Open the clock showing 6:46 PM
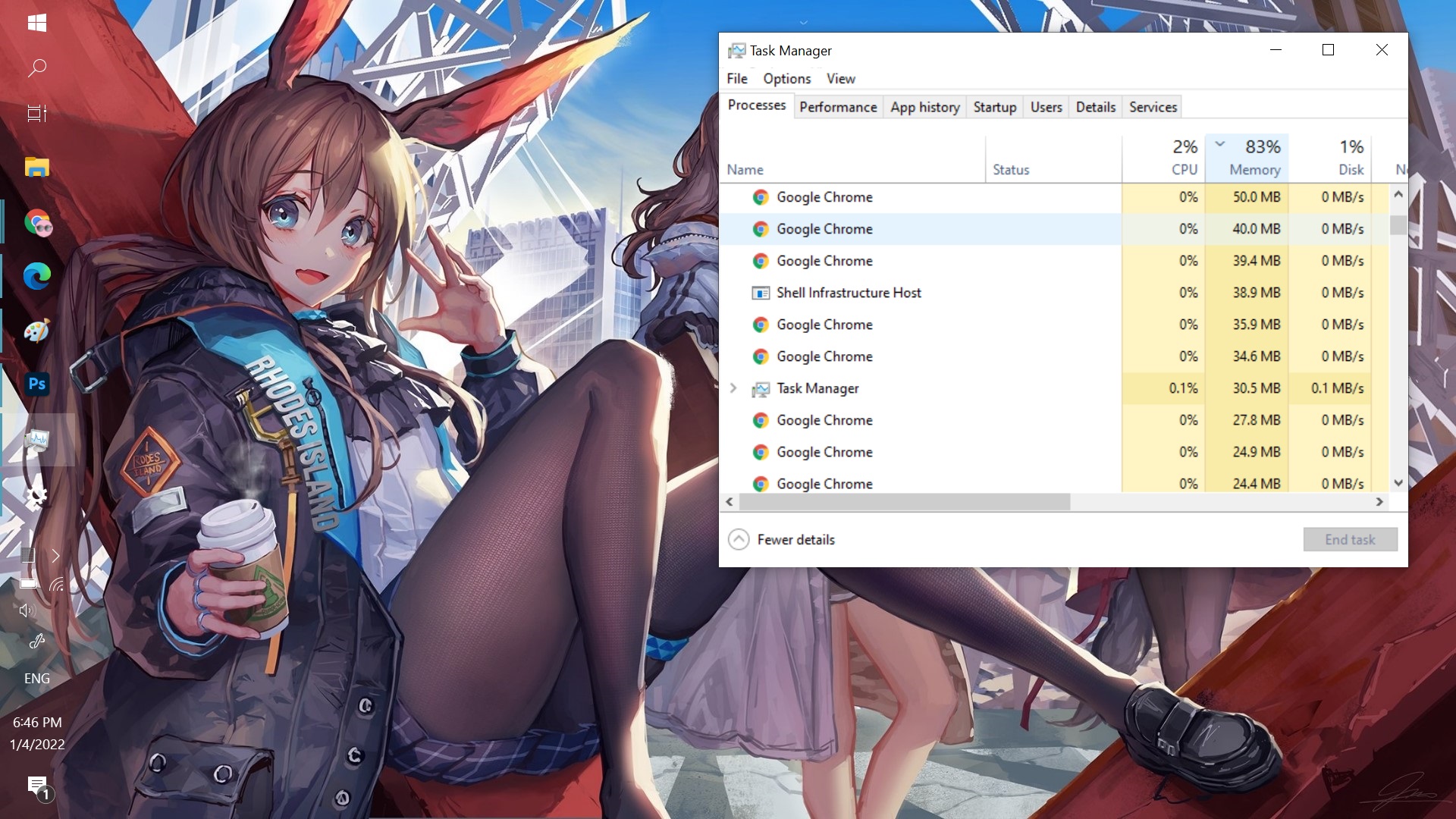The image size is (1456, 819). point(37,723)
